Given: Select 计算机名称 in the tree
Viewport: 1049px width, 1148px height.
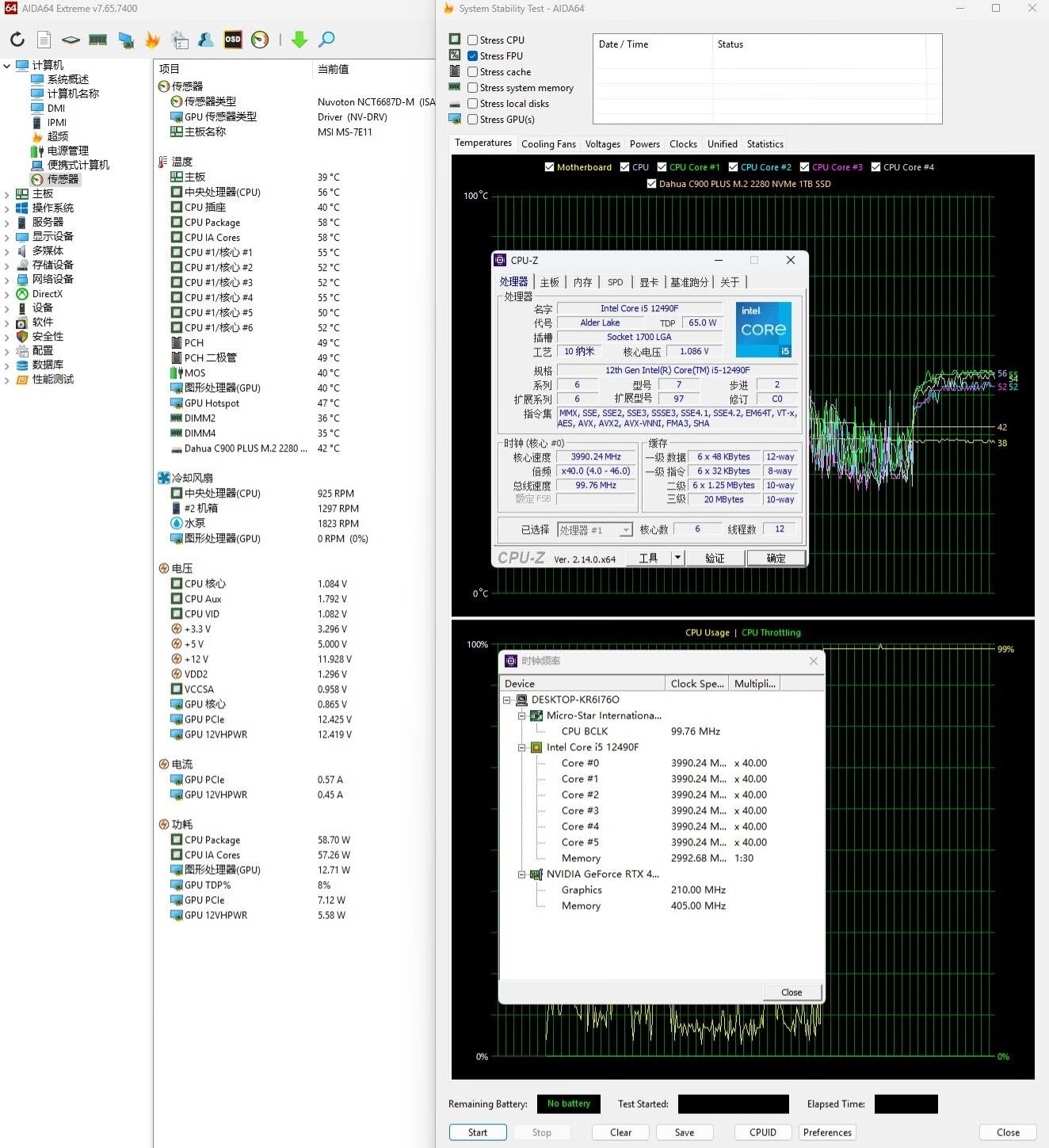Looking at the screenshot, I should pyautogui.click(x=74, y=93).
